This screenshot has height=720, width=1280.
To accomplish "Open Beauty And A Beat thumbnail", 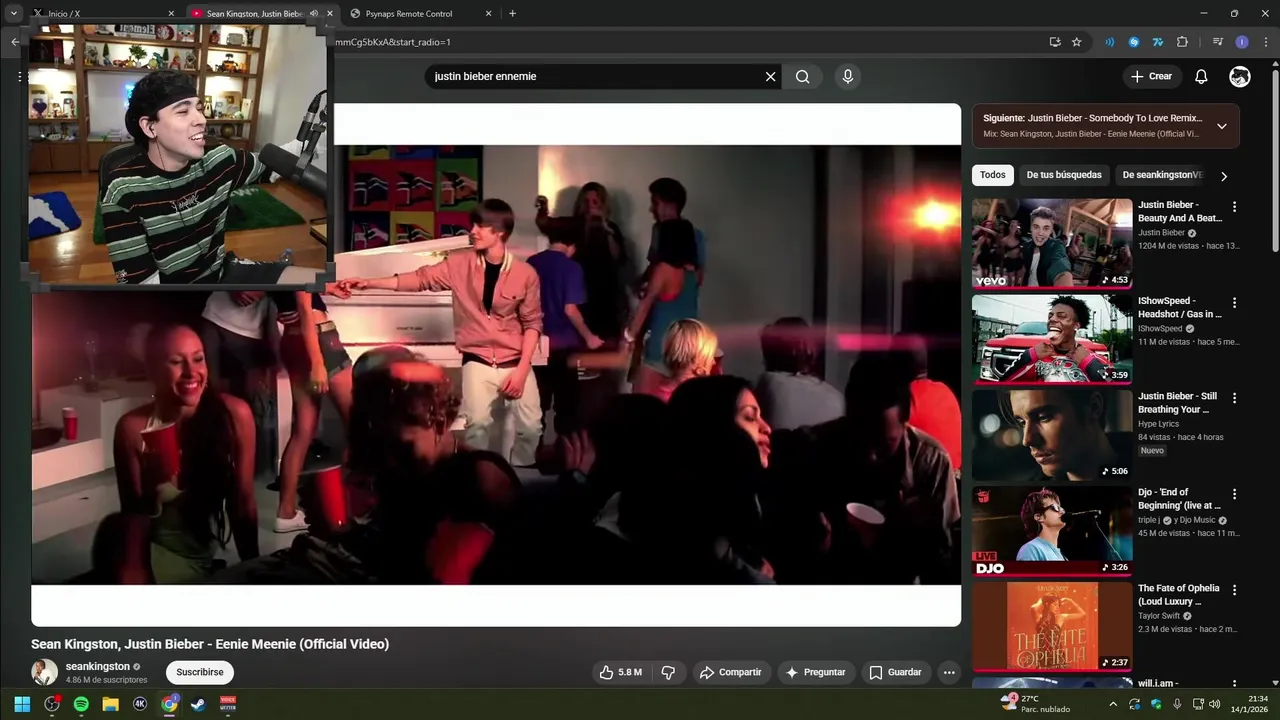I will (x=1052, y=243).
